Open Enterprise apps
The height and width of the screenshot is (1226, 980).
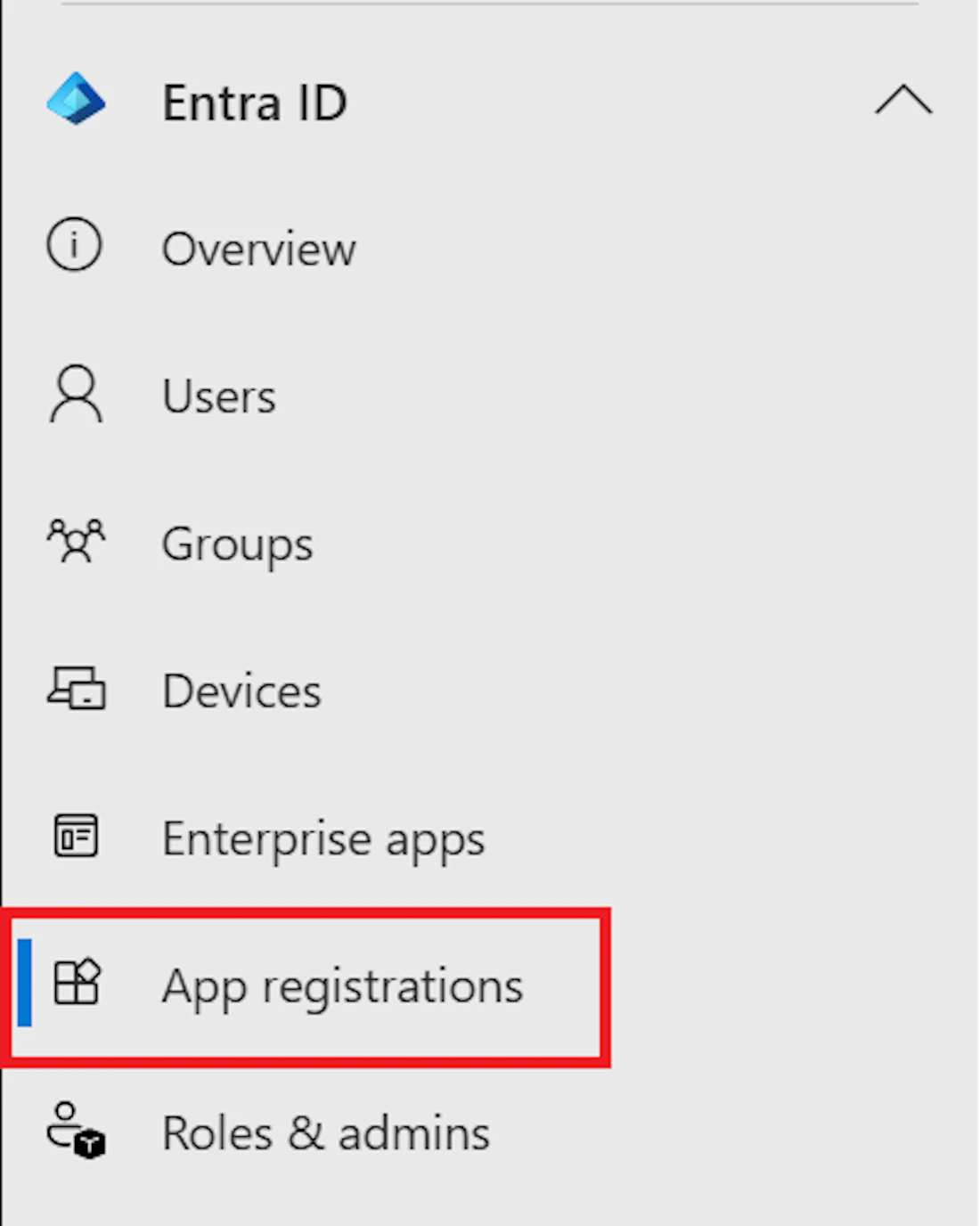(323, 838)
